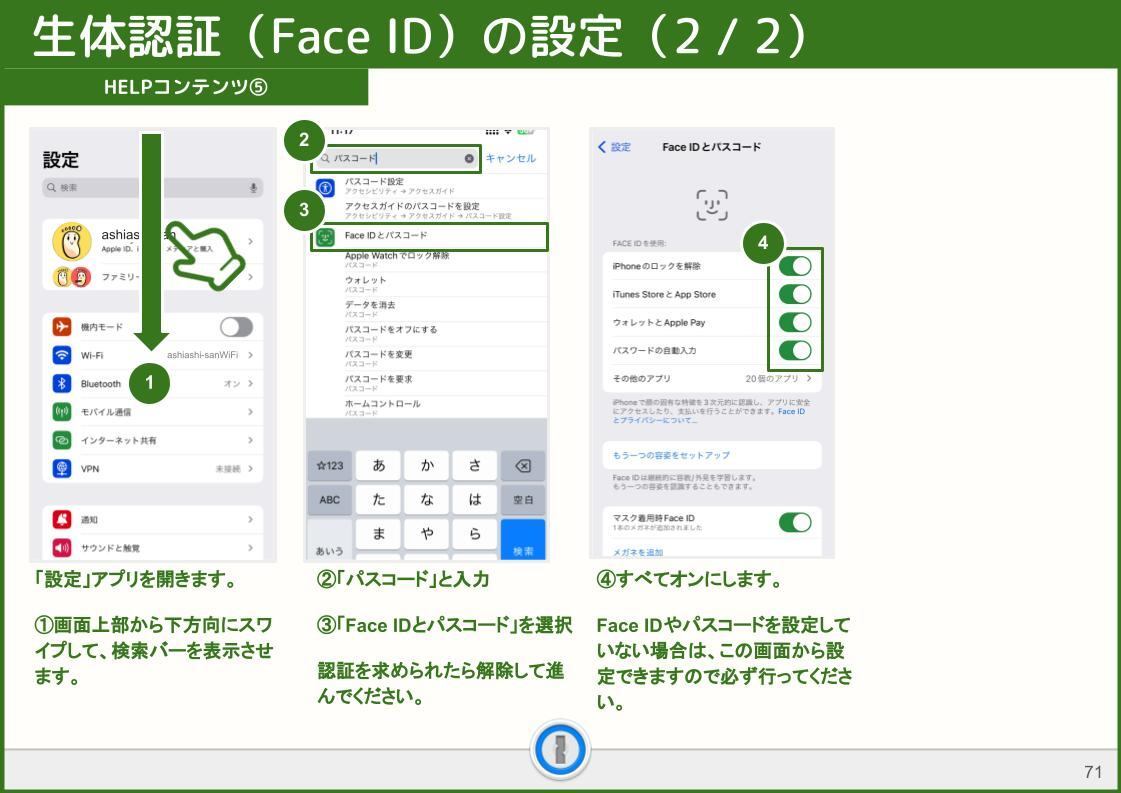
Task: Tap the 空白 space key
Action: [x=523, y=500]
